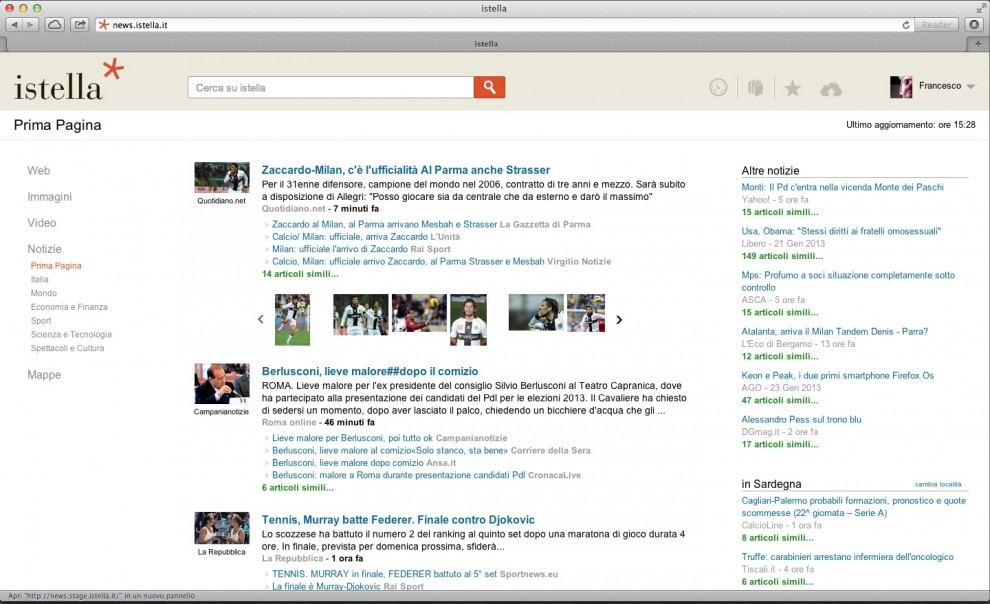Click 14 articoli simili link
The width and height of the screenshot is (990, 604).
click(x=300, y=274)
